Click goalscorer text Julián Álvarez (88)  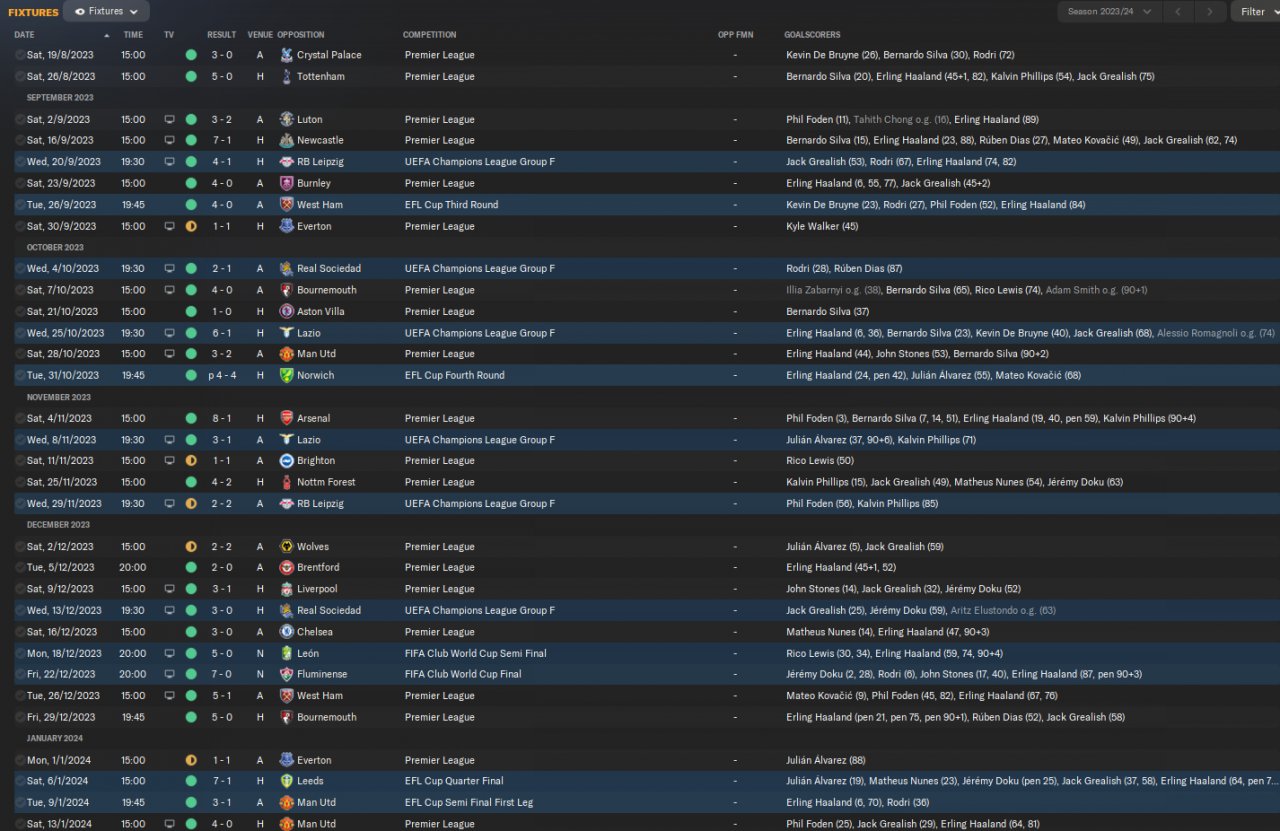tap(825, 760)
